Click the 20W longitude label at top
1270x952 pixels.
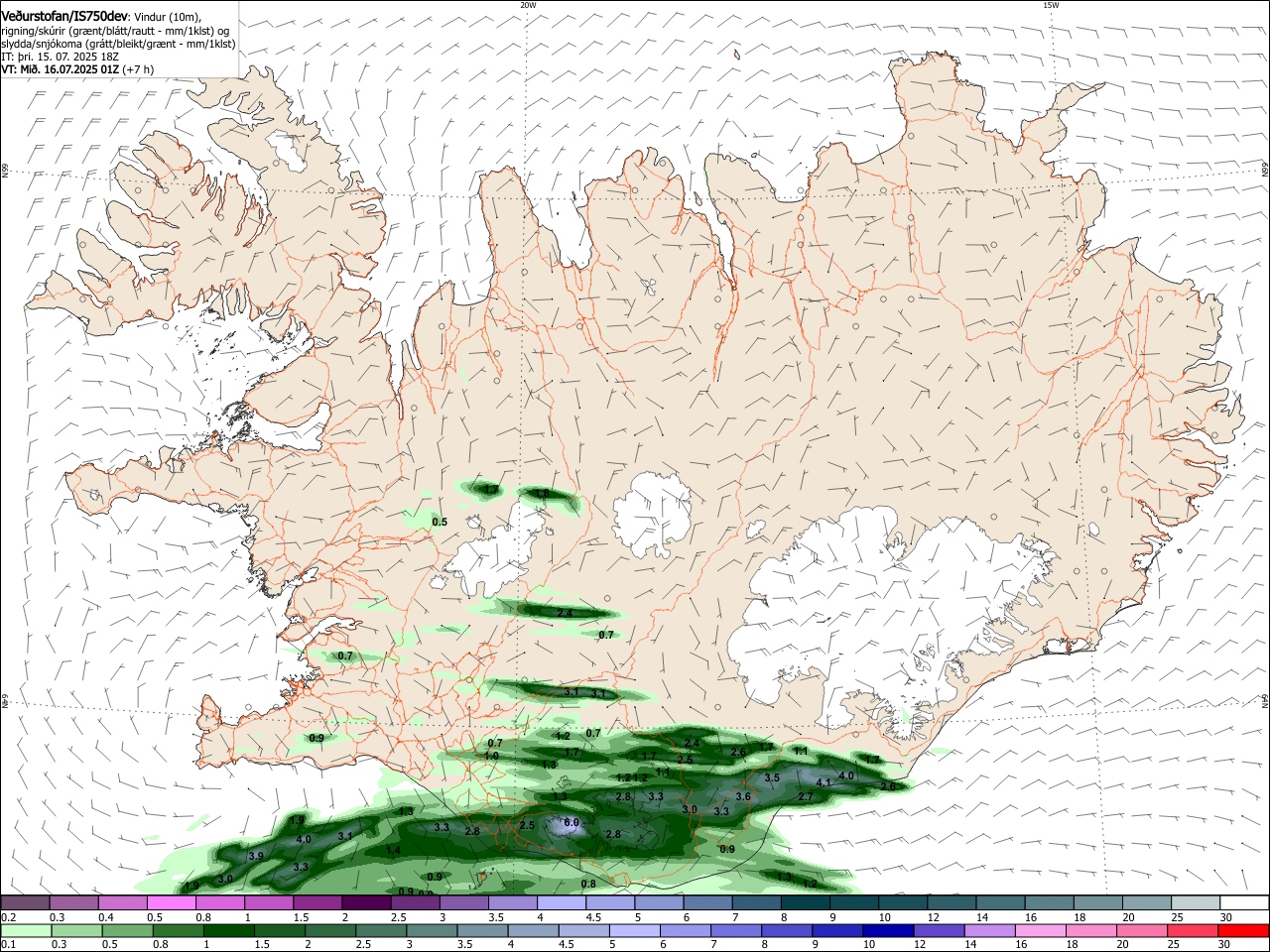click(x=528, y=5)
